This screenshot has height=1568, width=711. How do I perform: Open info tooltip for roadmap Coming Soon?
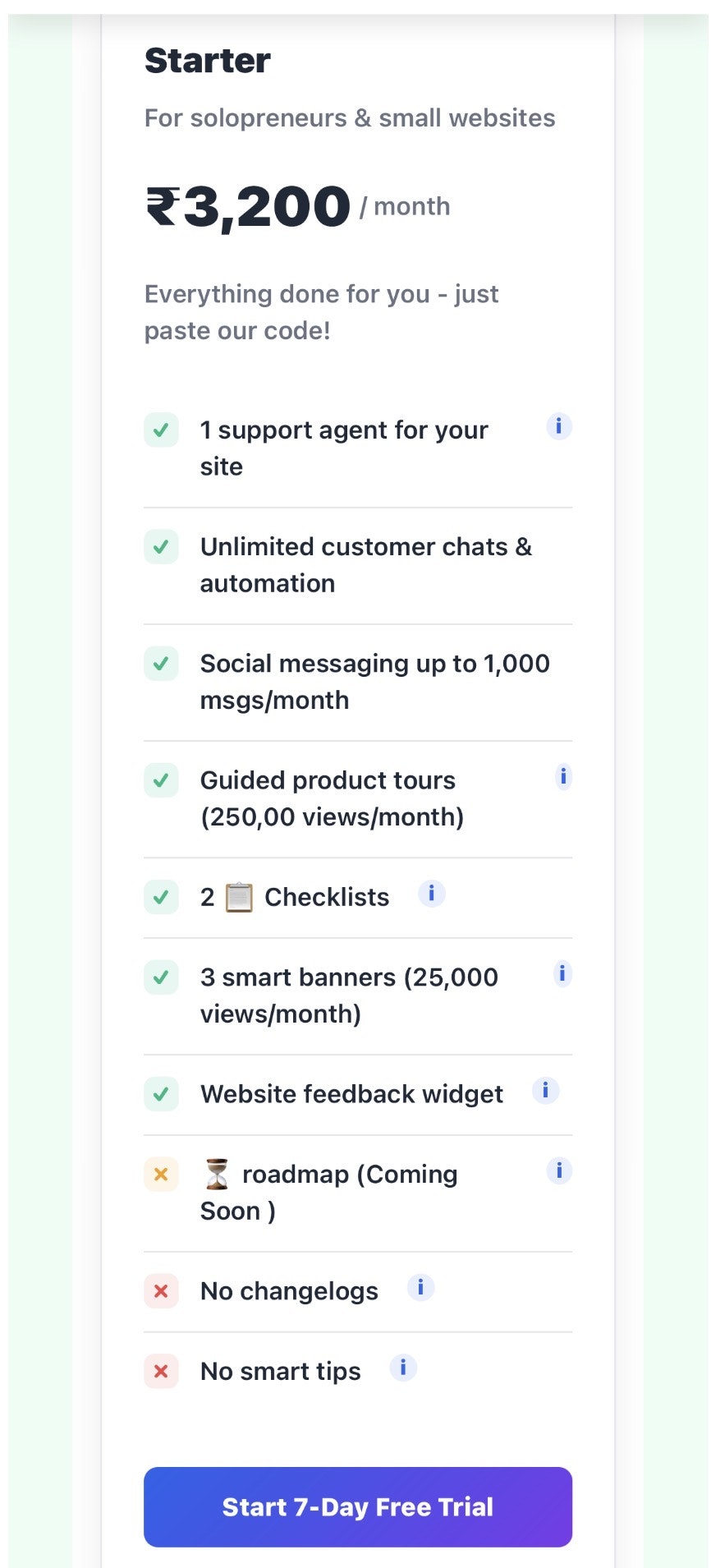[x=559, y=1170]
